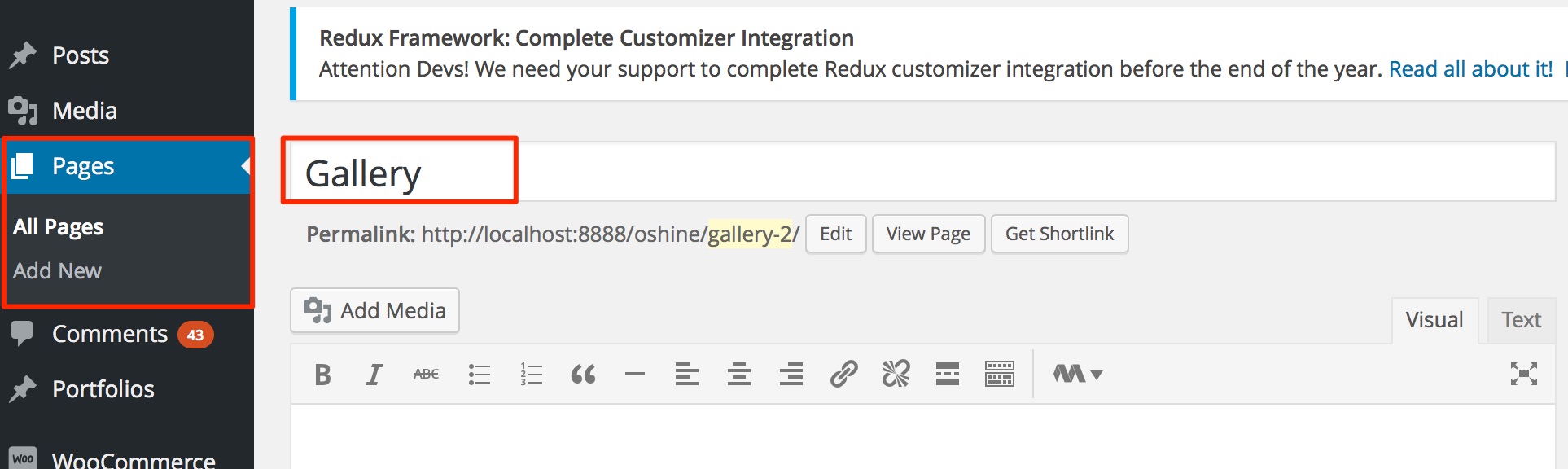Toggle the toolbar kitchen sink

(x=1000, y=375)
